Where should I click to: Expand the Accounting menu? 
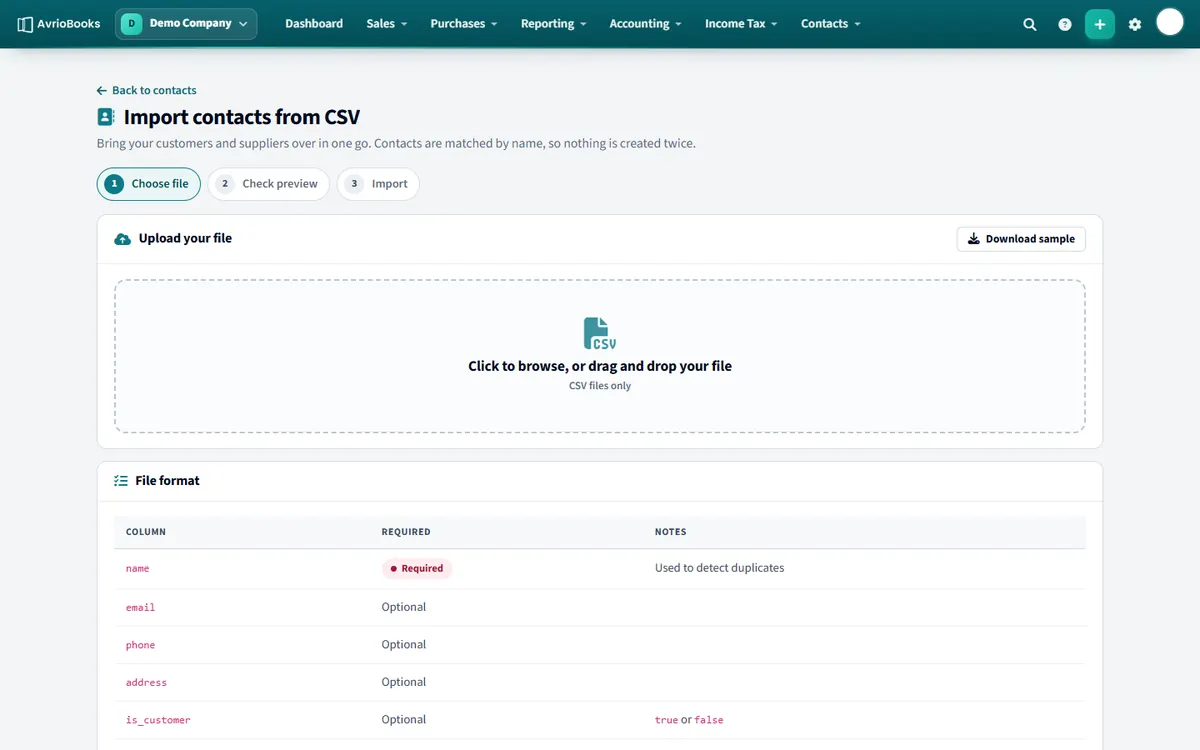point(645,23)
